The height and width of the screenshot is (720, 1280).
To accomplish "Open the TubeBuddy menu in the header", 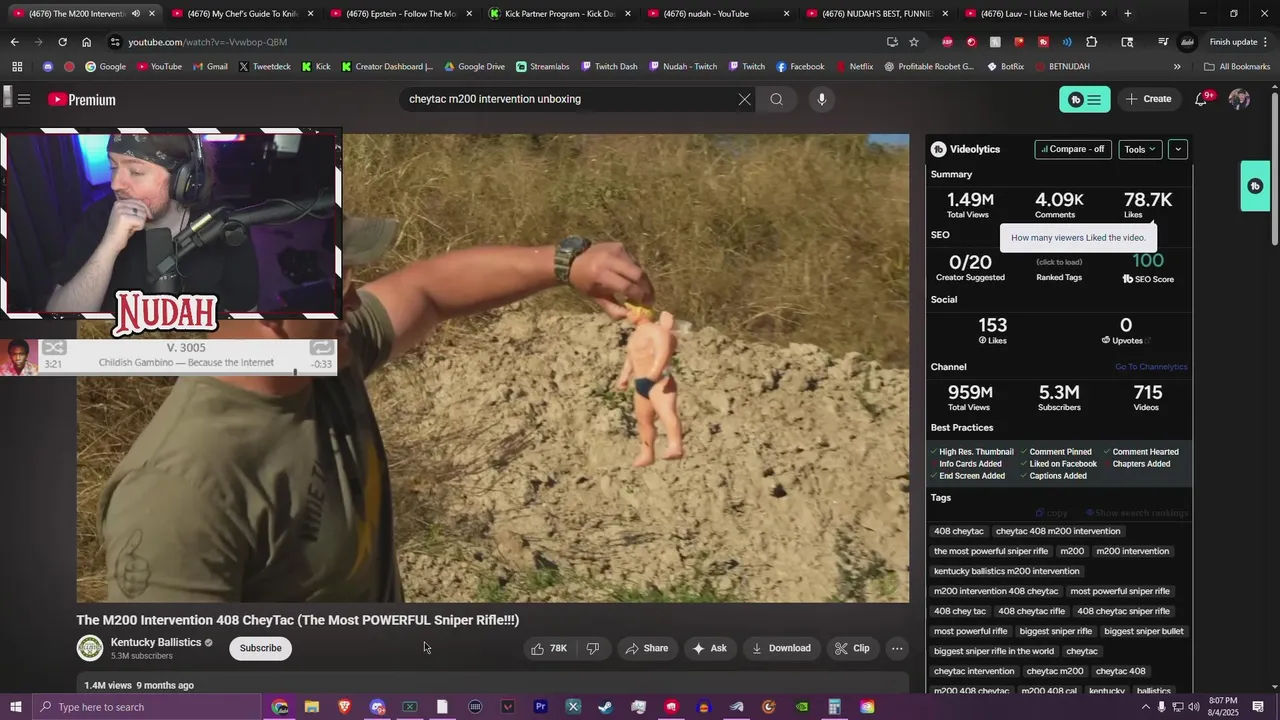I will point(1085,99).
